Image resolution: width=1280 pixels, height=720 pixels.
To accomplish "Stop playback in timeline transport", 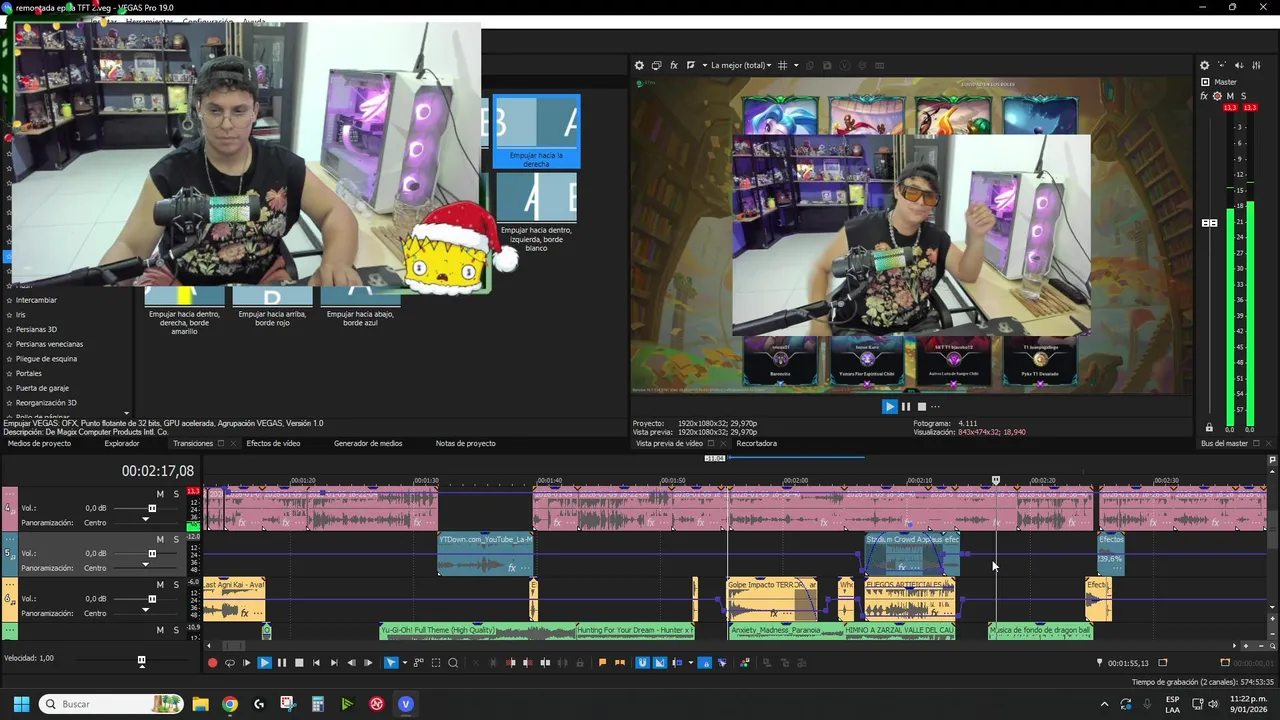I will [x=299, y=662].
